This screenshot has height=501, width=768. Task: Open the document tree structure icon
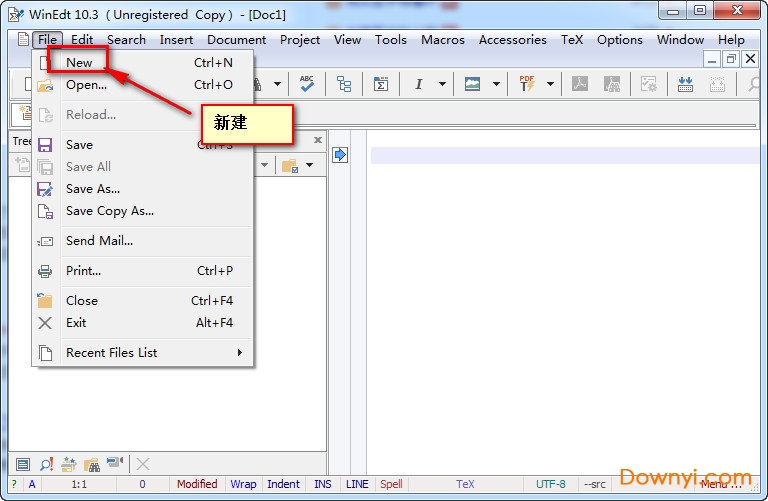(x=344, y=84)
